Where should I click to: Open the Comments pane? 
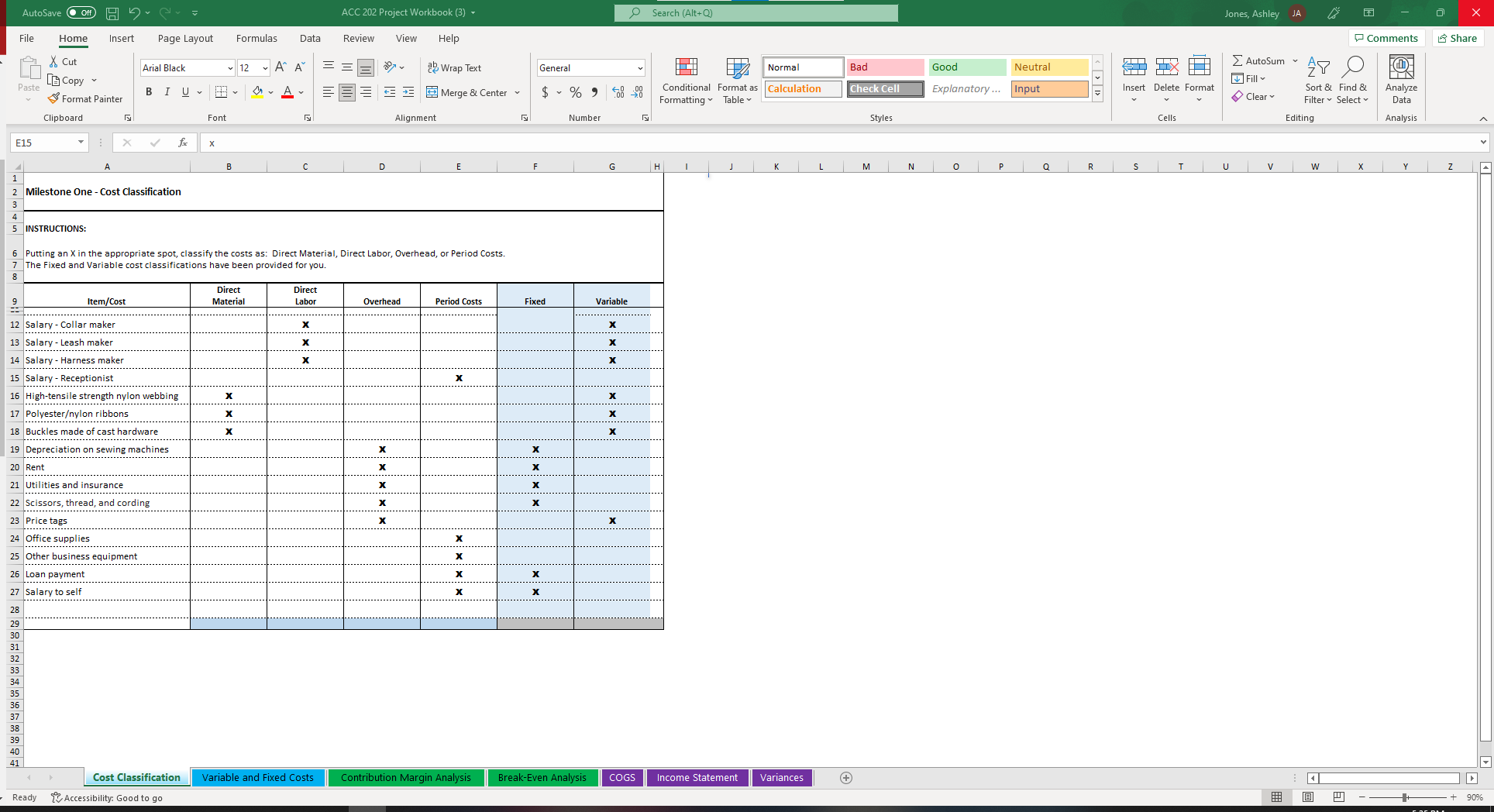tap(1386, 38)
